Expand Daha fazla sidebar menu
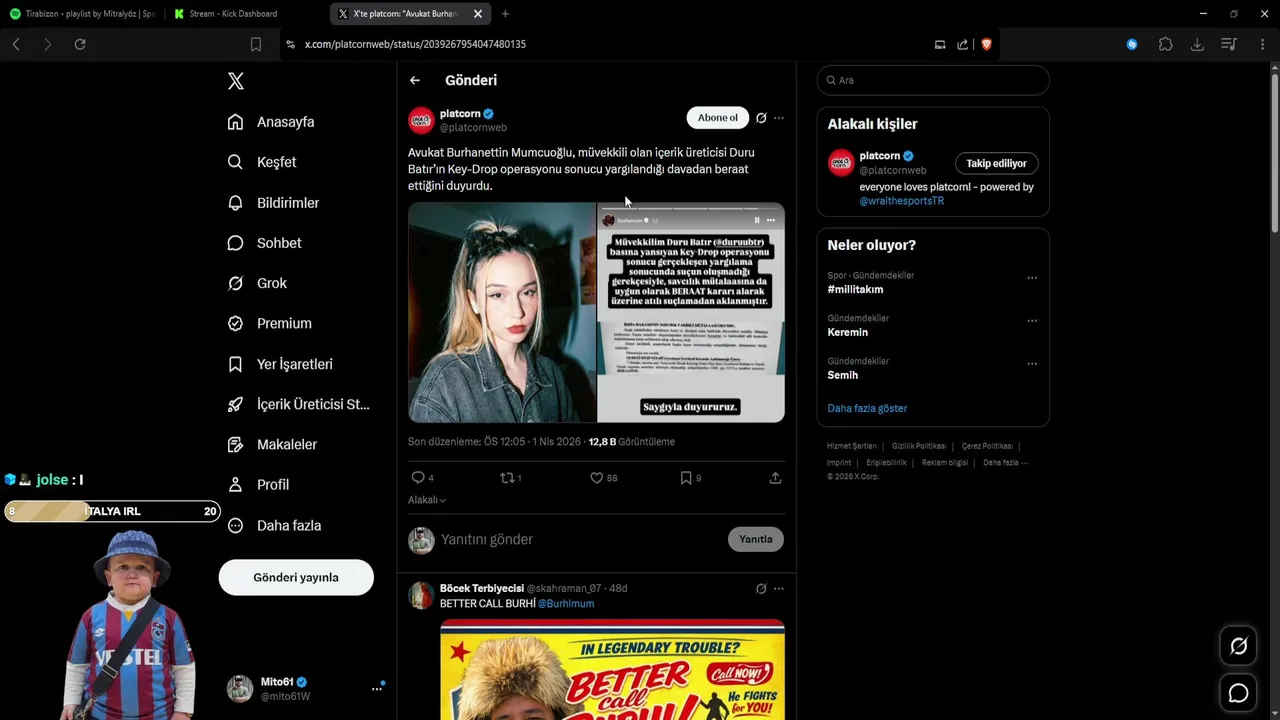This screenshot has height=720, width=1280. [274, 525]
